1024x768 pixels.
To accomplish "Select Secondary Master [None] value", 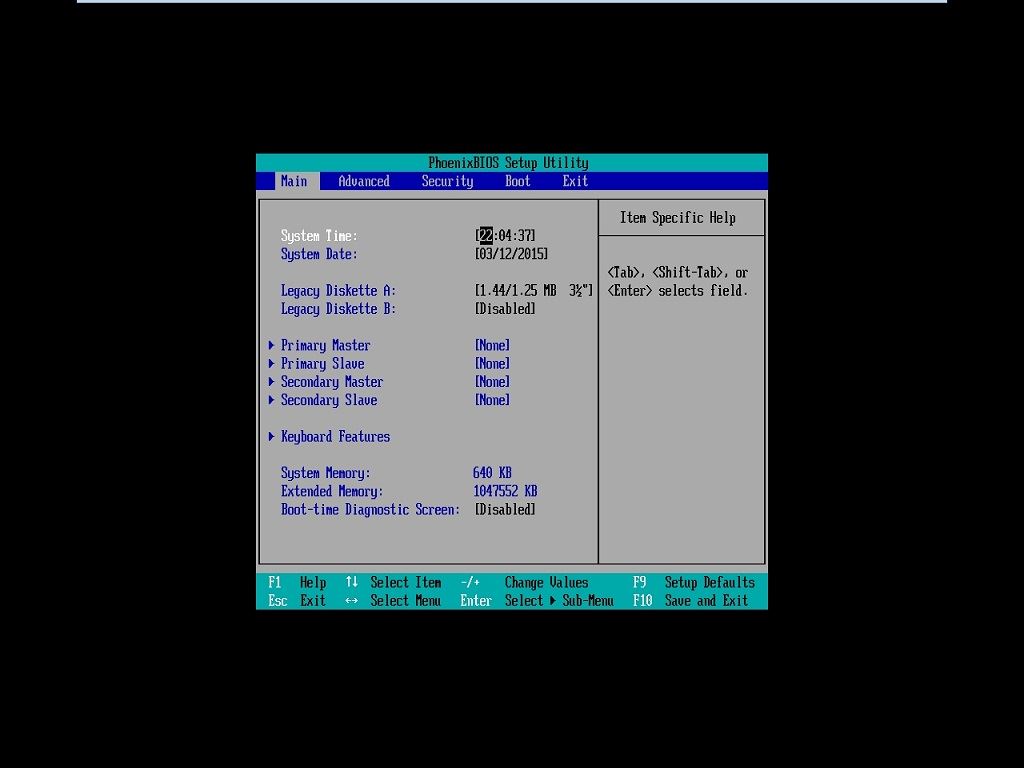I will [492, 382].
